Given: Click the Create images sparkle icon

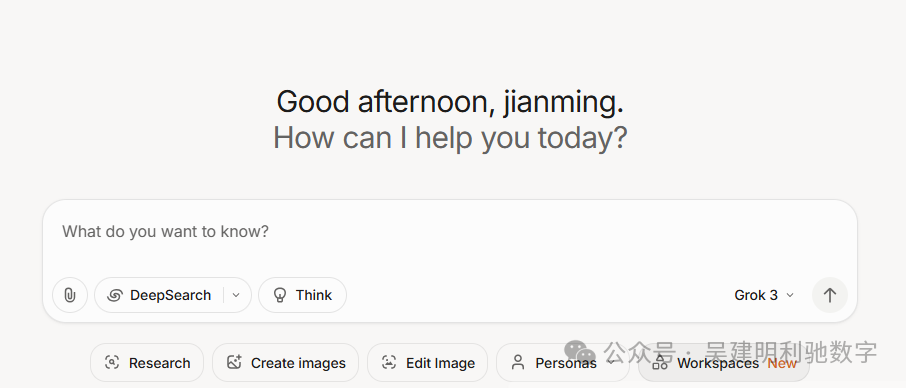Looking at the screenshot, I should click(x=234, y=363).
